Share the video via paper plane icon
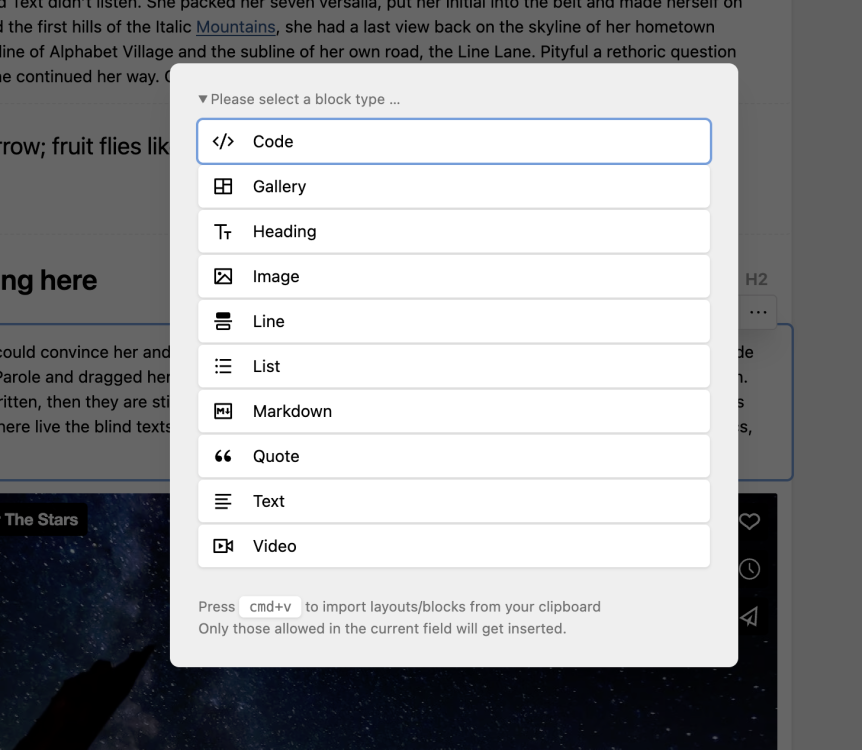This screenshot has width=862, height=750. [749, 617]
